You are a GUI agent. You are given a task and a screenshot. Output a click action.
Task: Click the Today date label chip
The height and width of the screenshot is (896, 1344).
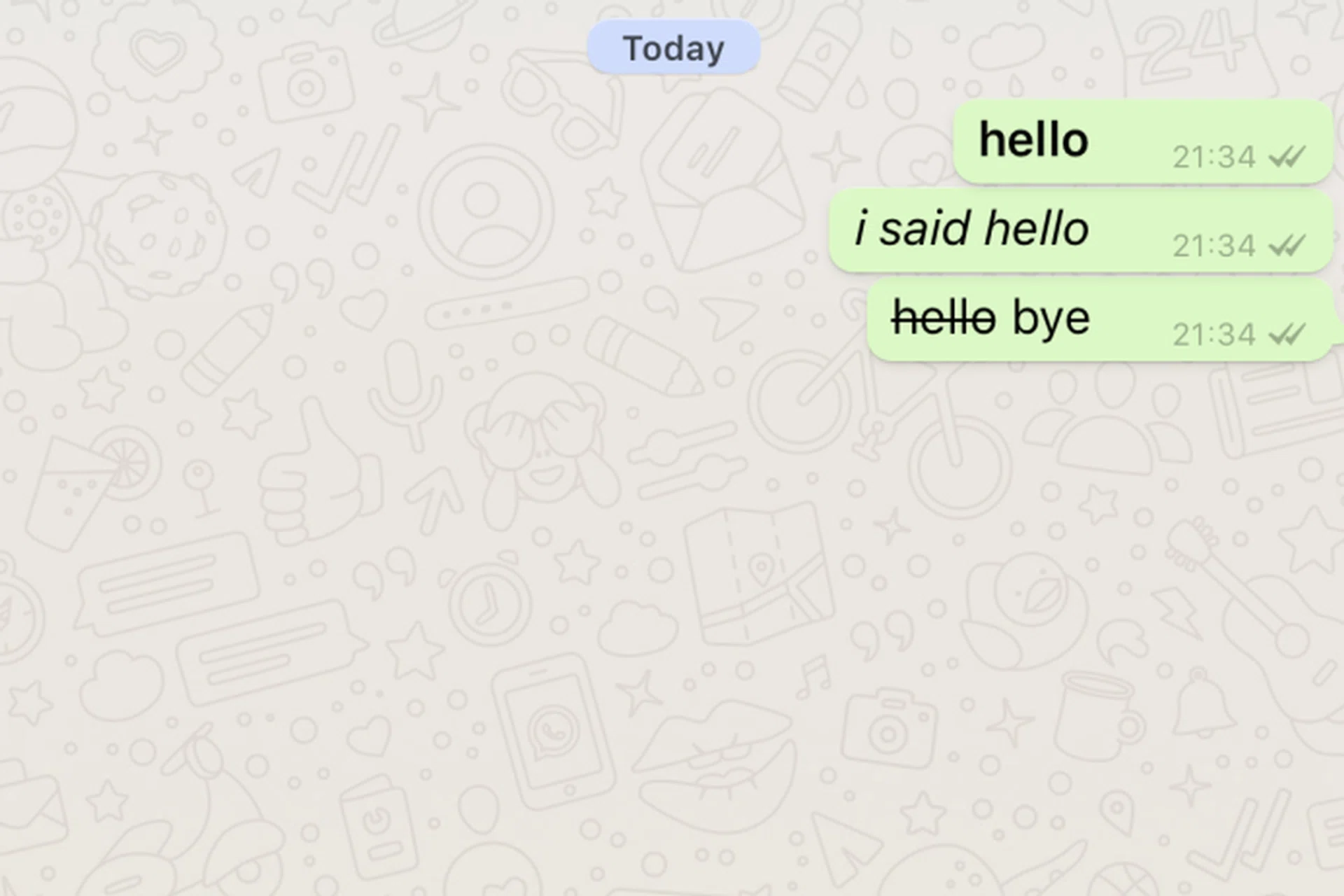pos(673,48)
